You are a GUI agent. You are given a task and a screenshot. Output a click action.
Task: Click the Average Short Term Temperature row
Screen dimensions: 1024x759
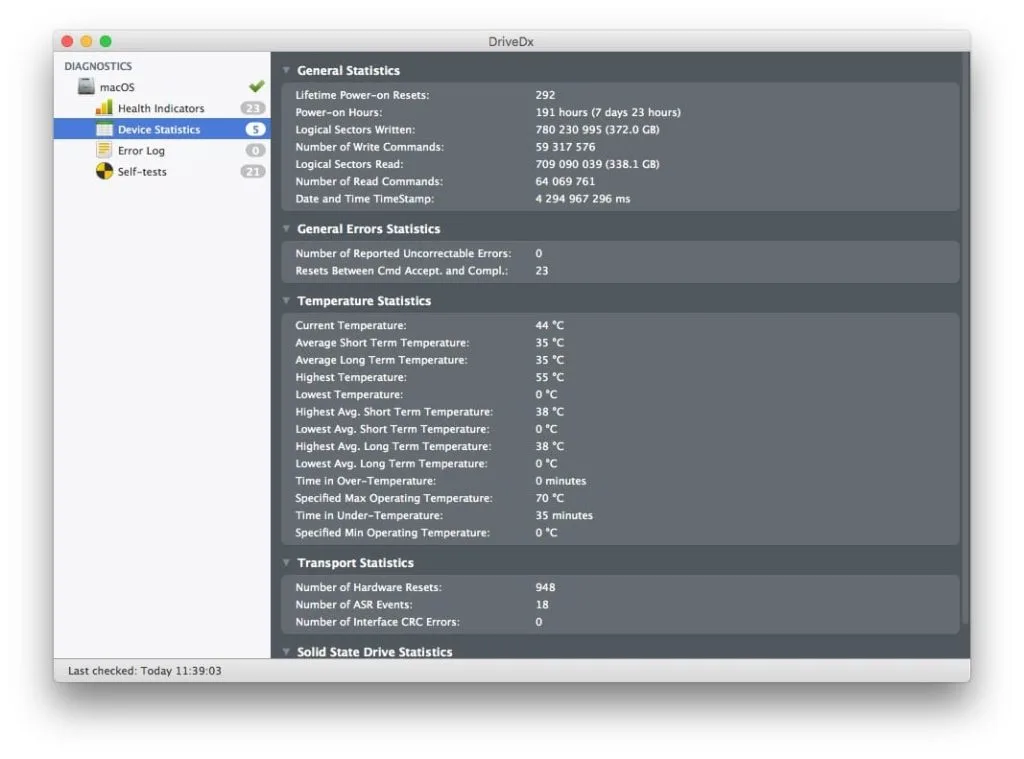point(620,342)
